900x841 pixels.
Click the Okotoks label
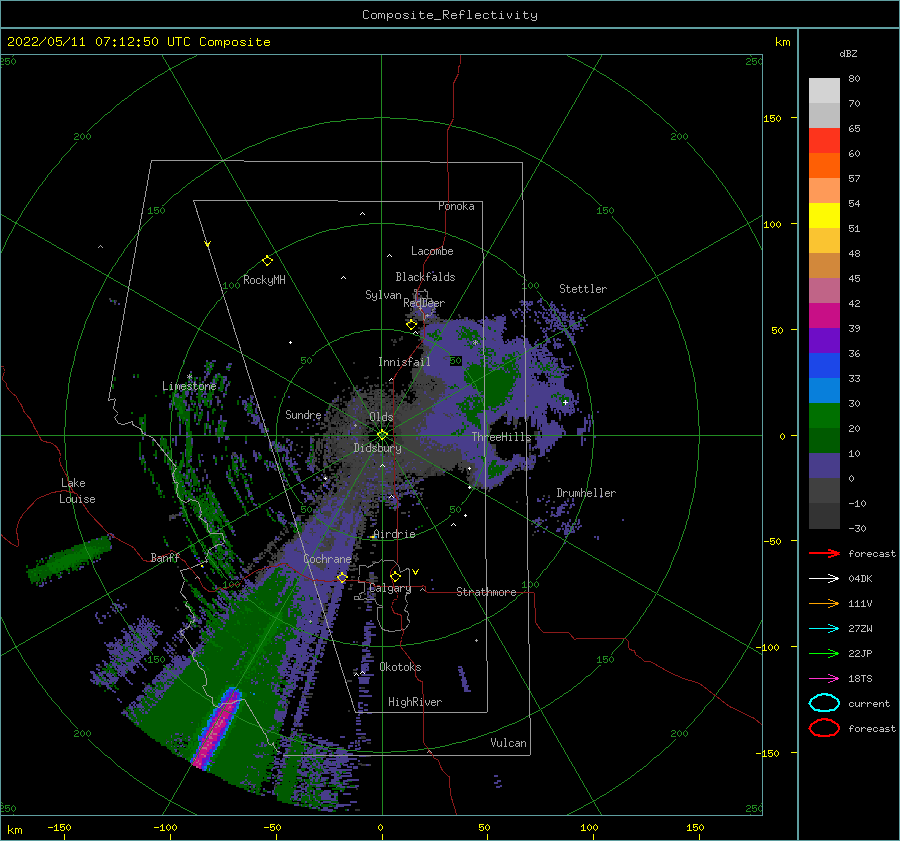pyautogui.click(x=400, y=667)
